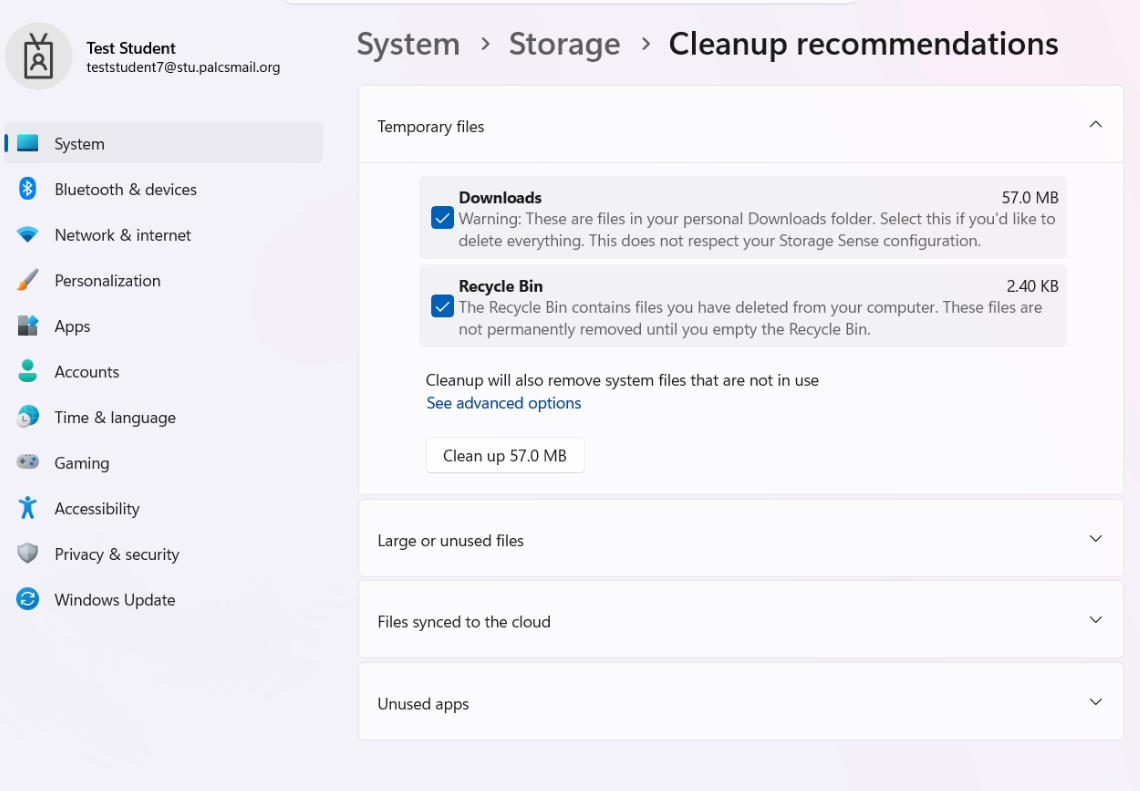The height and width of the screenshot is (791, 1140).
Task: Navigate to Storage in breadcrumb
Action: click(x=564, y=44)
